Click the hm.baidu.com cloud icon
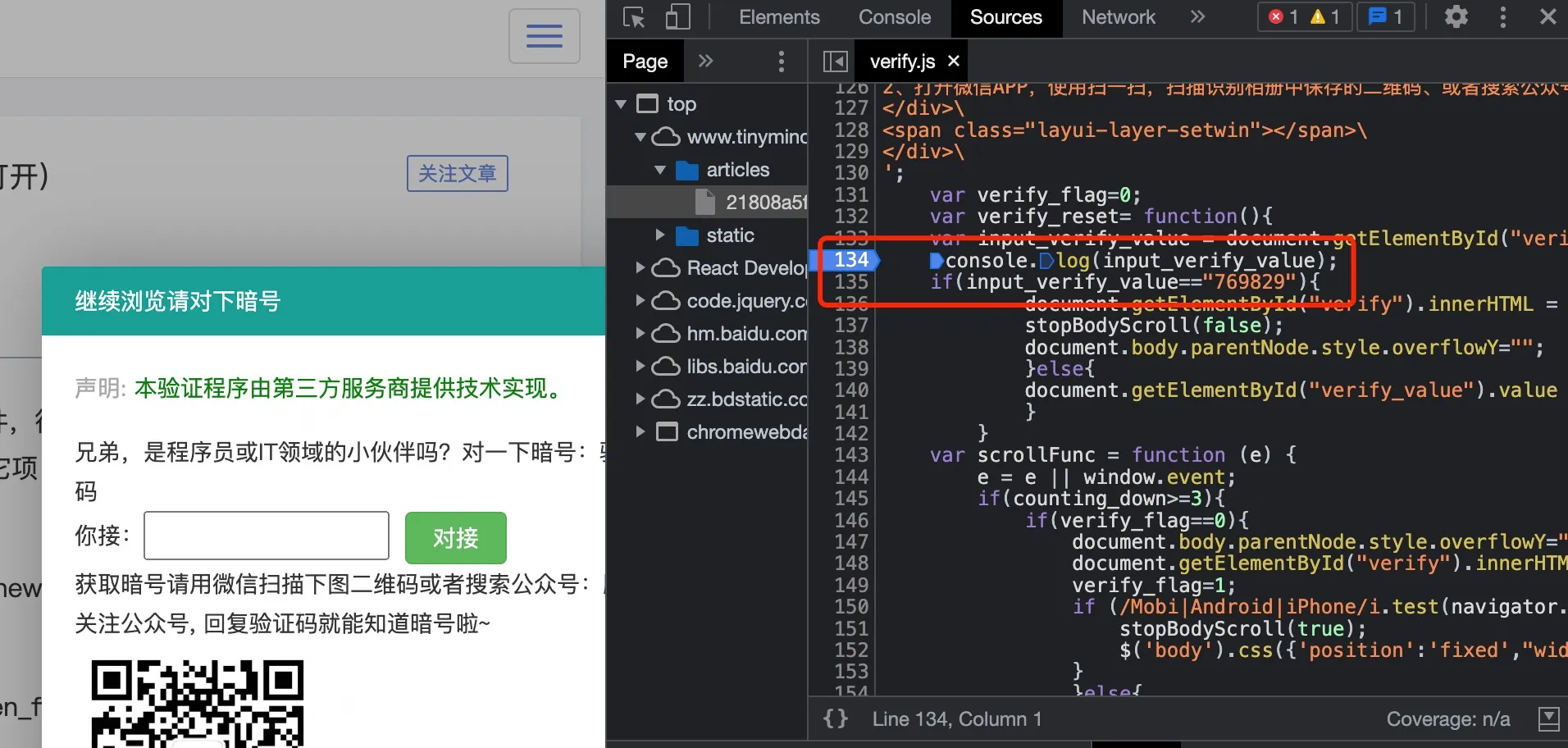Image resolution: width=1568 pixels, height=748 pixels. [666, 334]
